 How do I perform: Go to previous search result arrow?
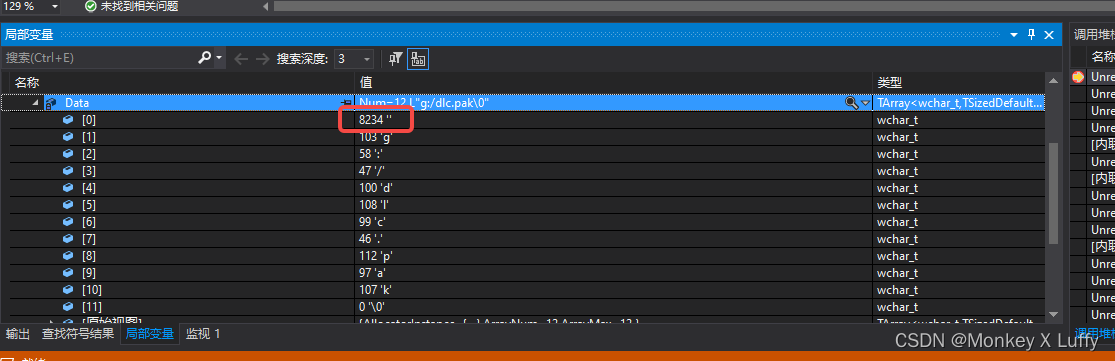click(x=241, y=59)
